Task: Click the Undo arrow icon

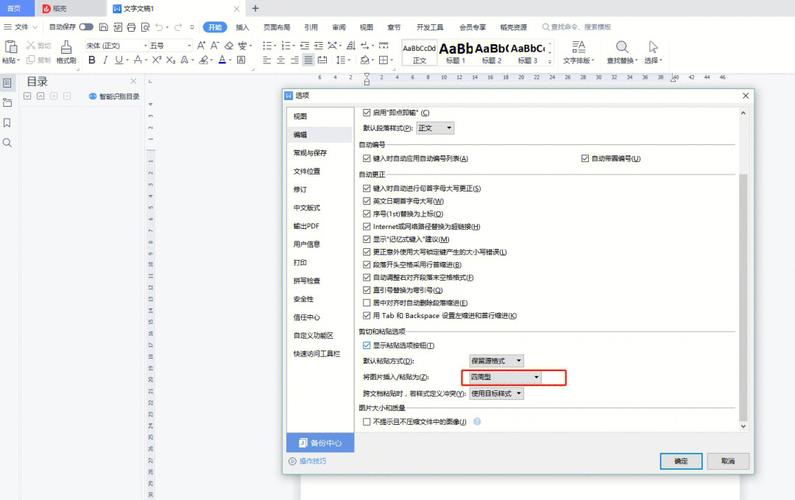Action: click(x=159, y=27)
